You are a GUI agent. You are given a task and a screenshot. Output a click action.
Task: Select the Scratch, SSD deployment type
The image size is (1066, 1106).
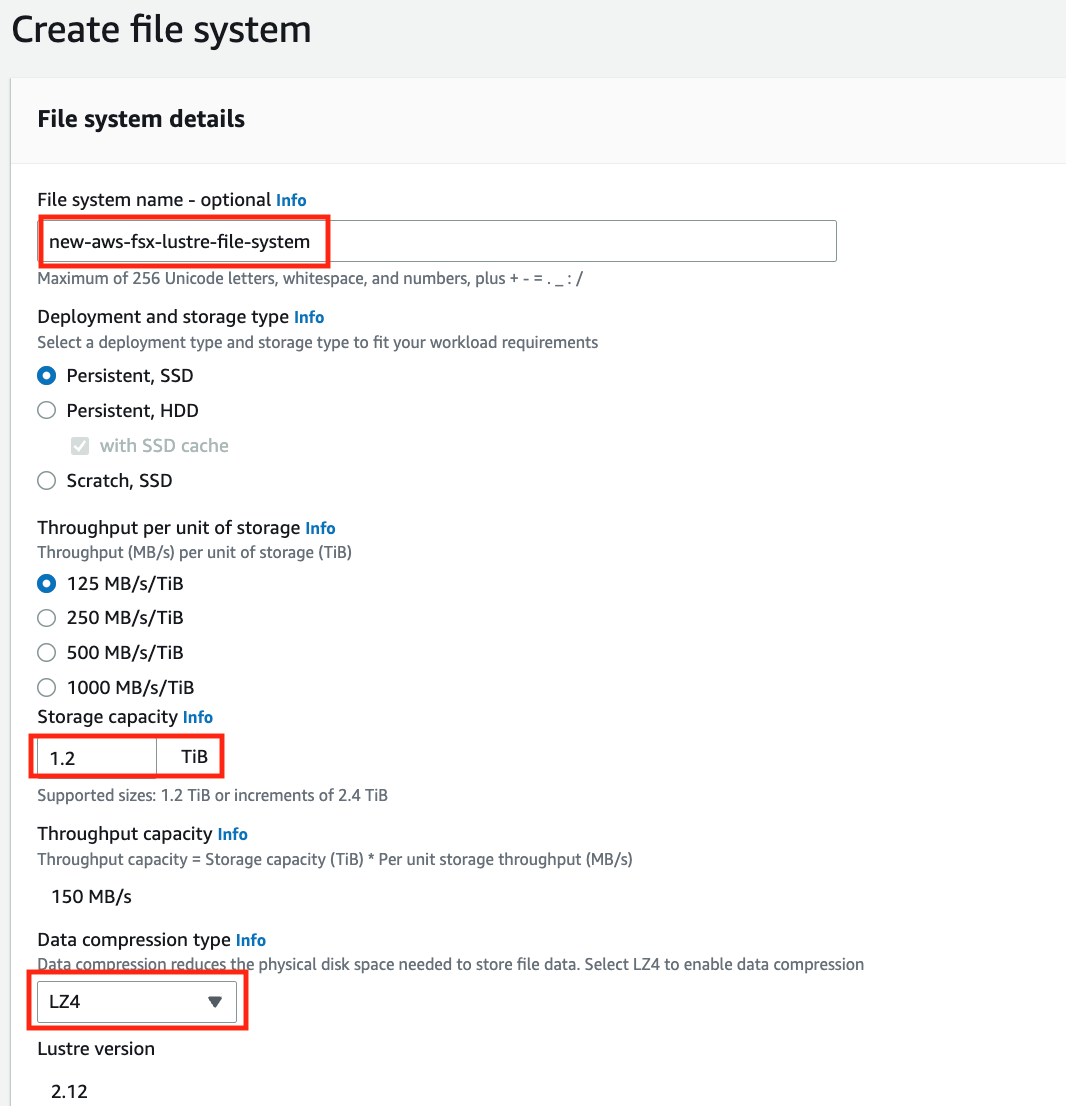point(46,481)
